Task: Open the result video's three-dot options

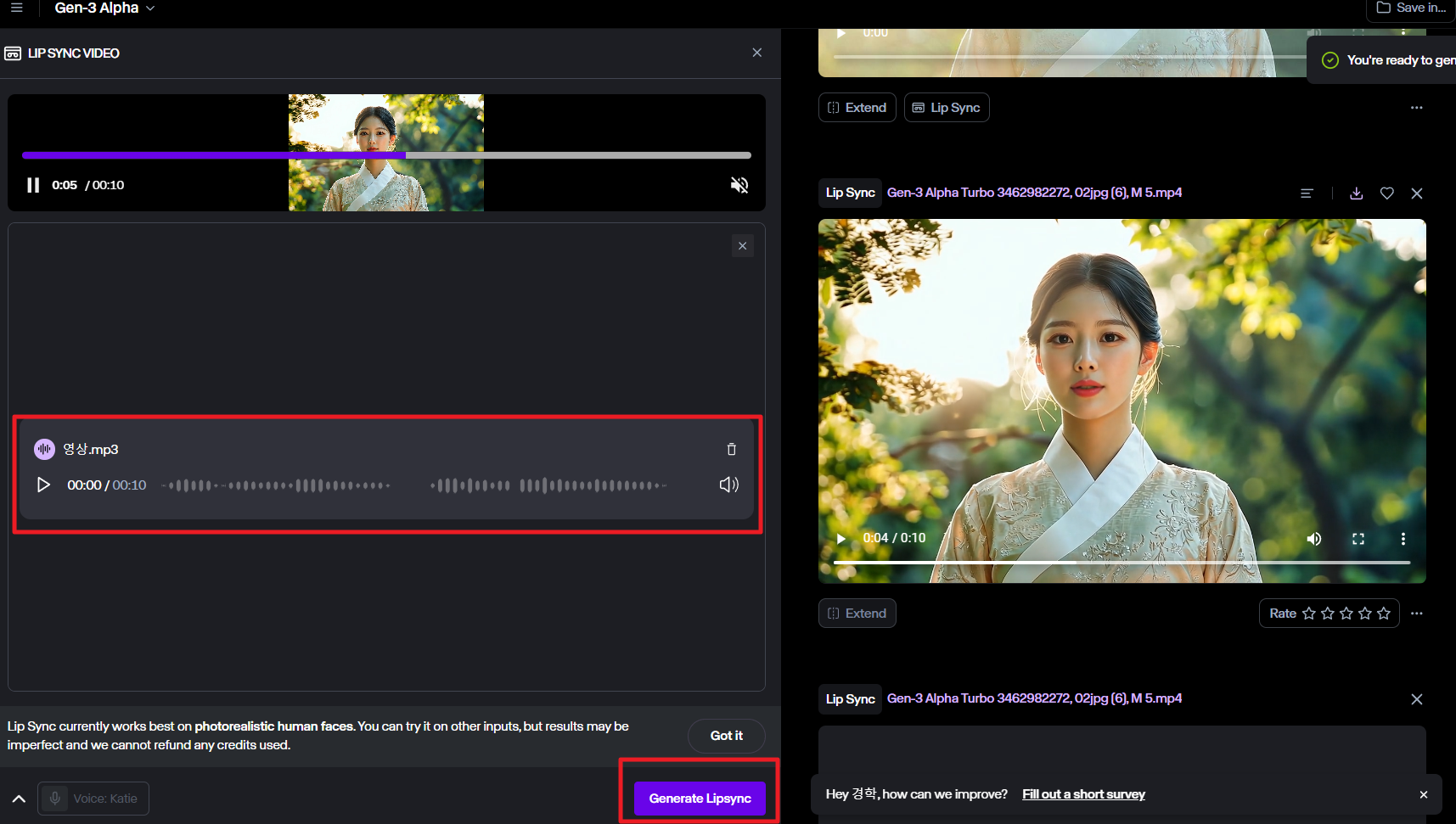Action: coord(1403,539)
